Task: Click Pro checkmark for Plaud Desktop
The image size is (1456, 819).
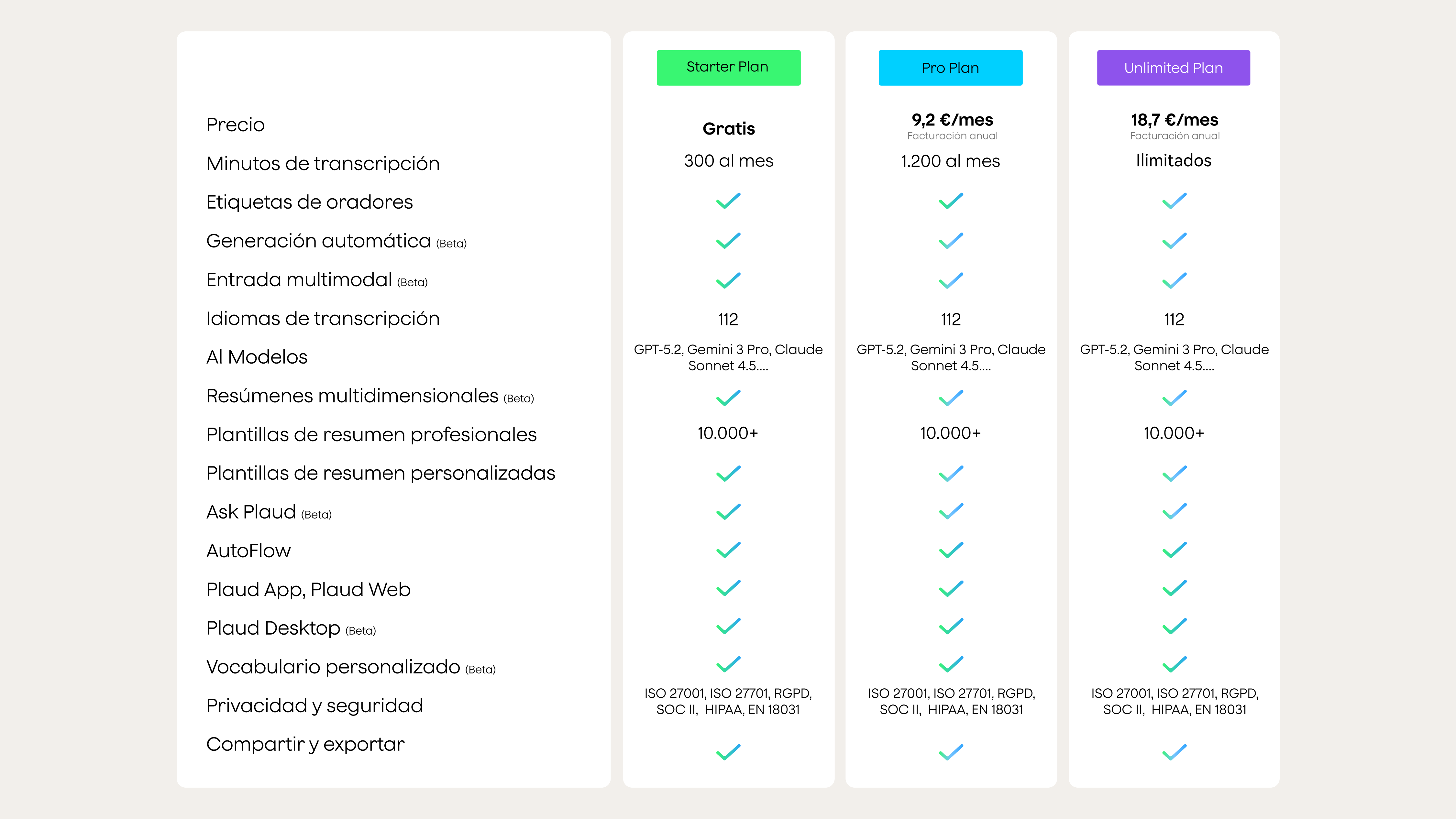Action: pos(951,626)
